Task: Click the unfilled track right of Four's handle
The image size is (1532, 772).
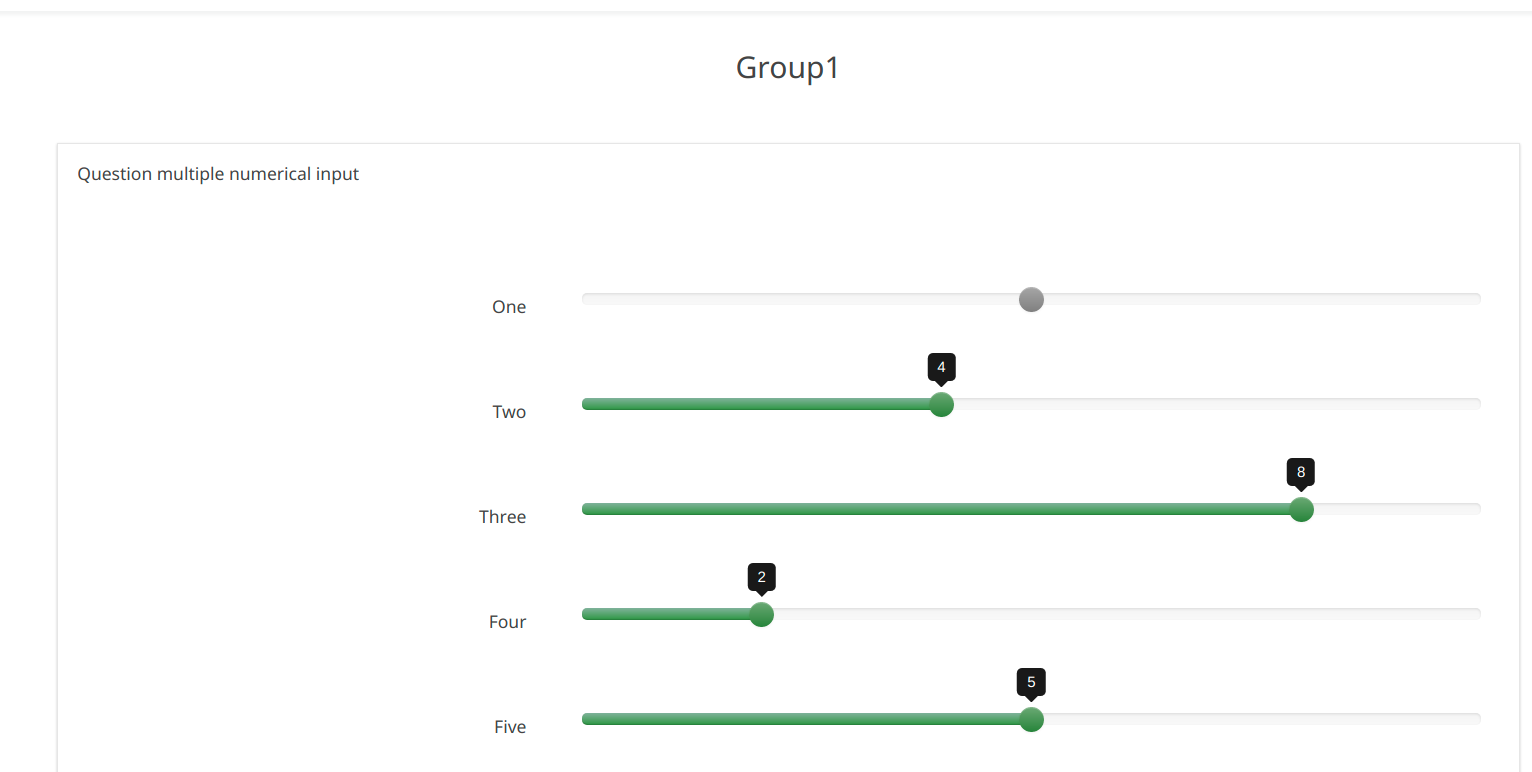Action: [1120, 614]
